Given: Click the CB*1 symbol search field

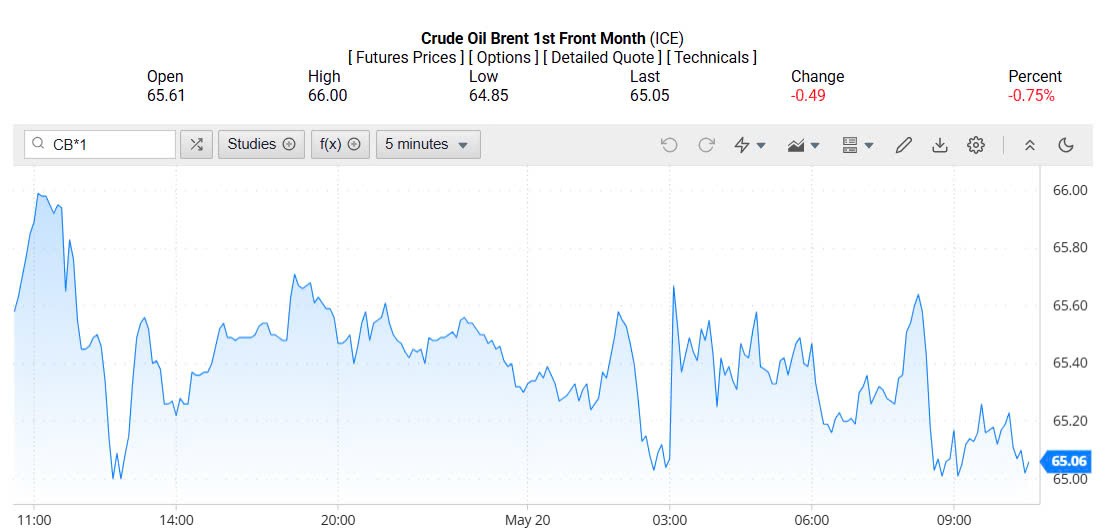Looking at the screenshot, I should pos(108,144).
